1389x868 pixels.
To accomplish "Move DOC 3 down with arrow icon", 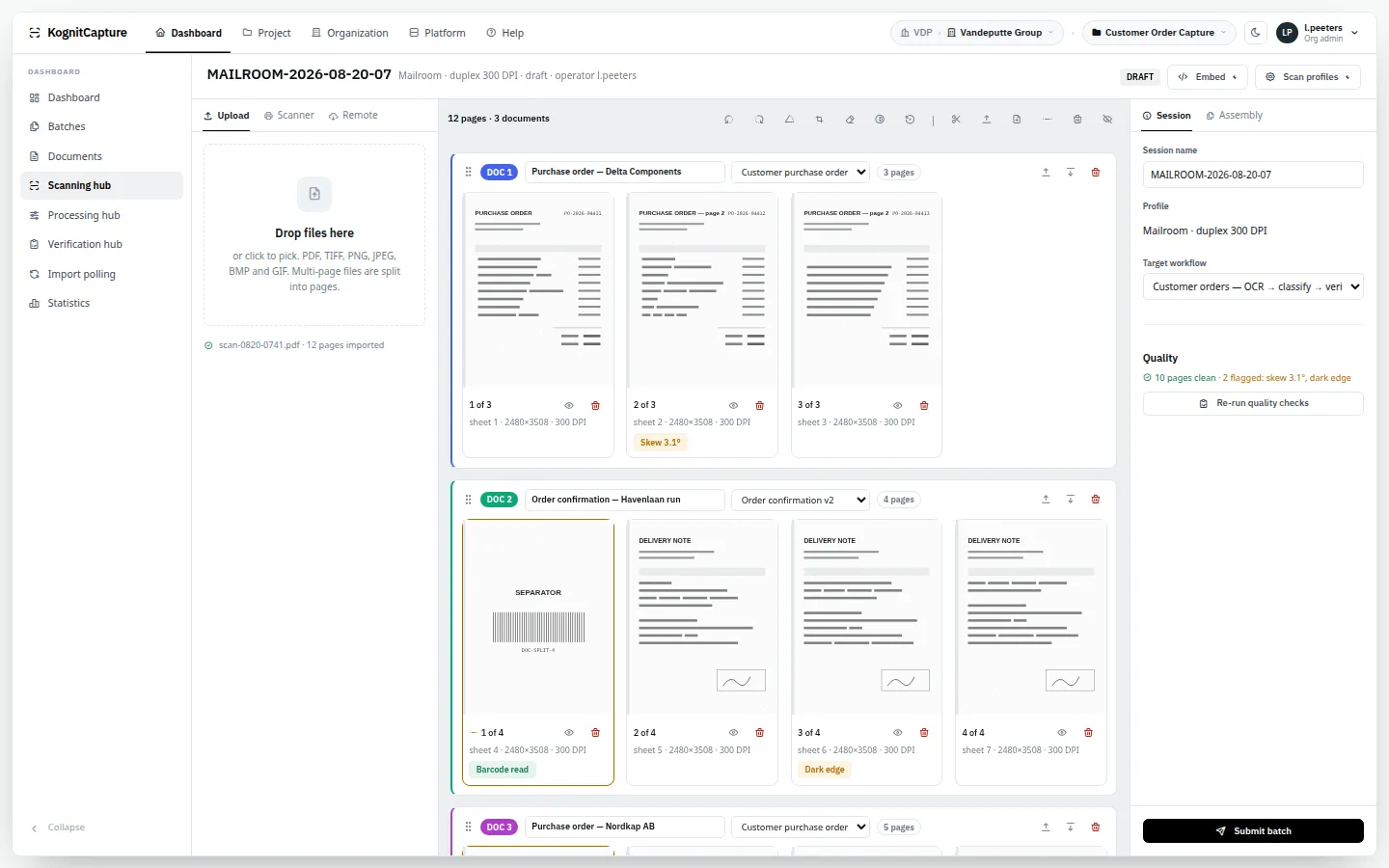I will pyautogui.click(x=1071, y=827).
